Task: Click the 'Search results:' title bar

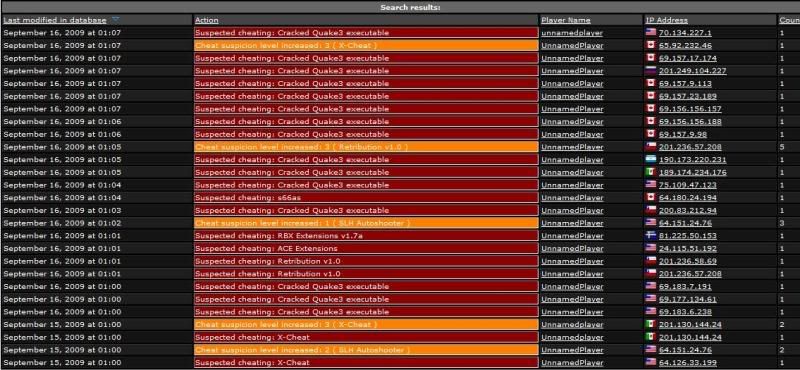Action: click(x=401, y=7)
